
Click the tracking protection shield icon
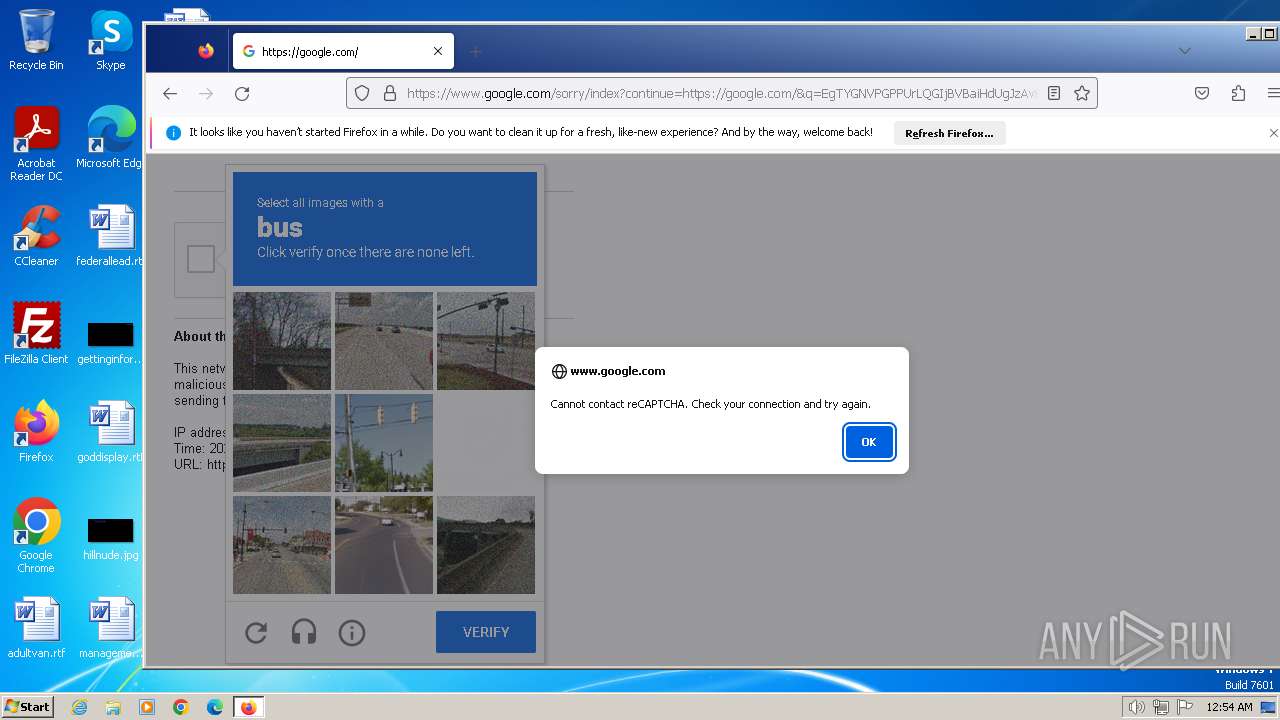(362, 93)
